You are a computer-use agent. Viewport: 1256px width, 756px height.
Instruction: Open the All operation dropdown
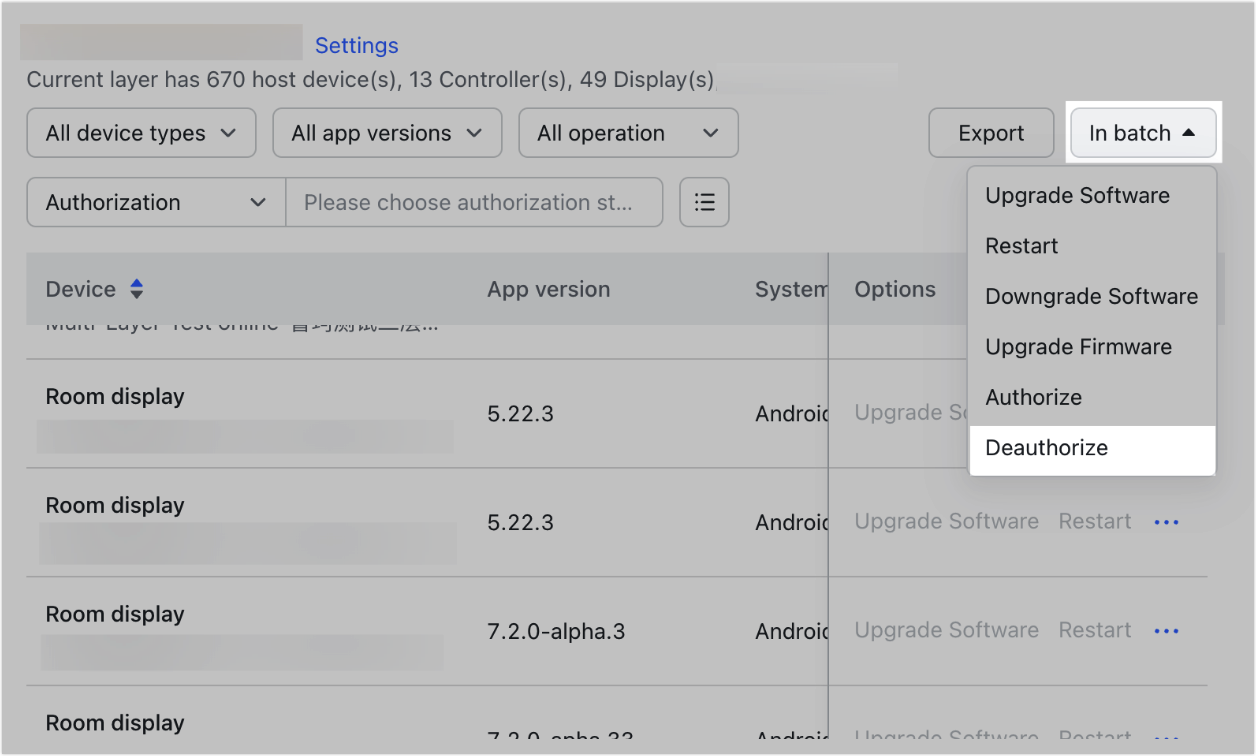pos(628,133)
